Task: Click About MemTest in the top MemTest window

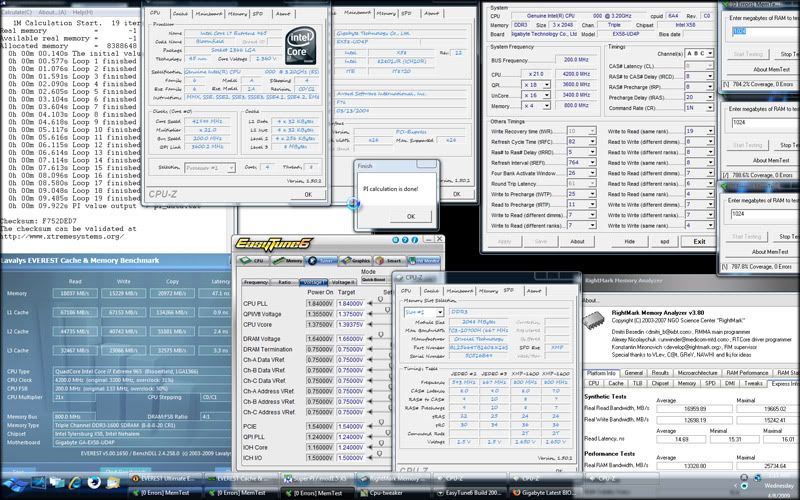Action: (770, 69)
